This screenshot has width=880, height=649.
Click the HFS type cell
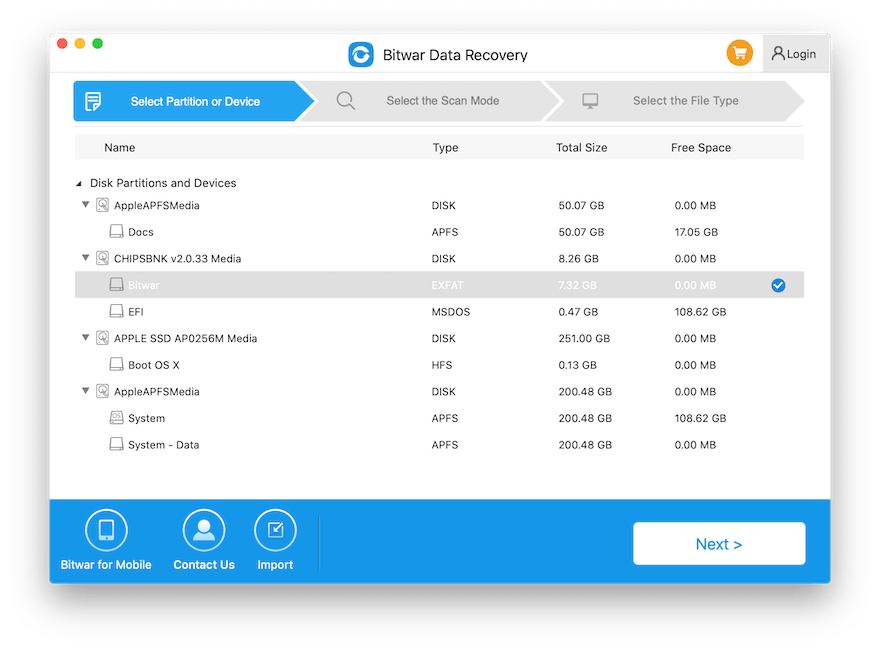442,365
